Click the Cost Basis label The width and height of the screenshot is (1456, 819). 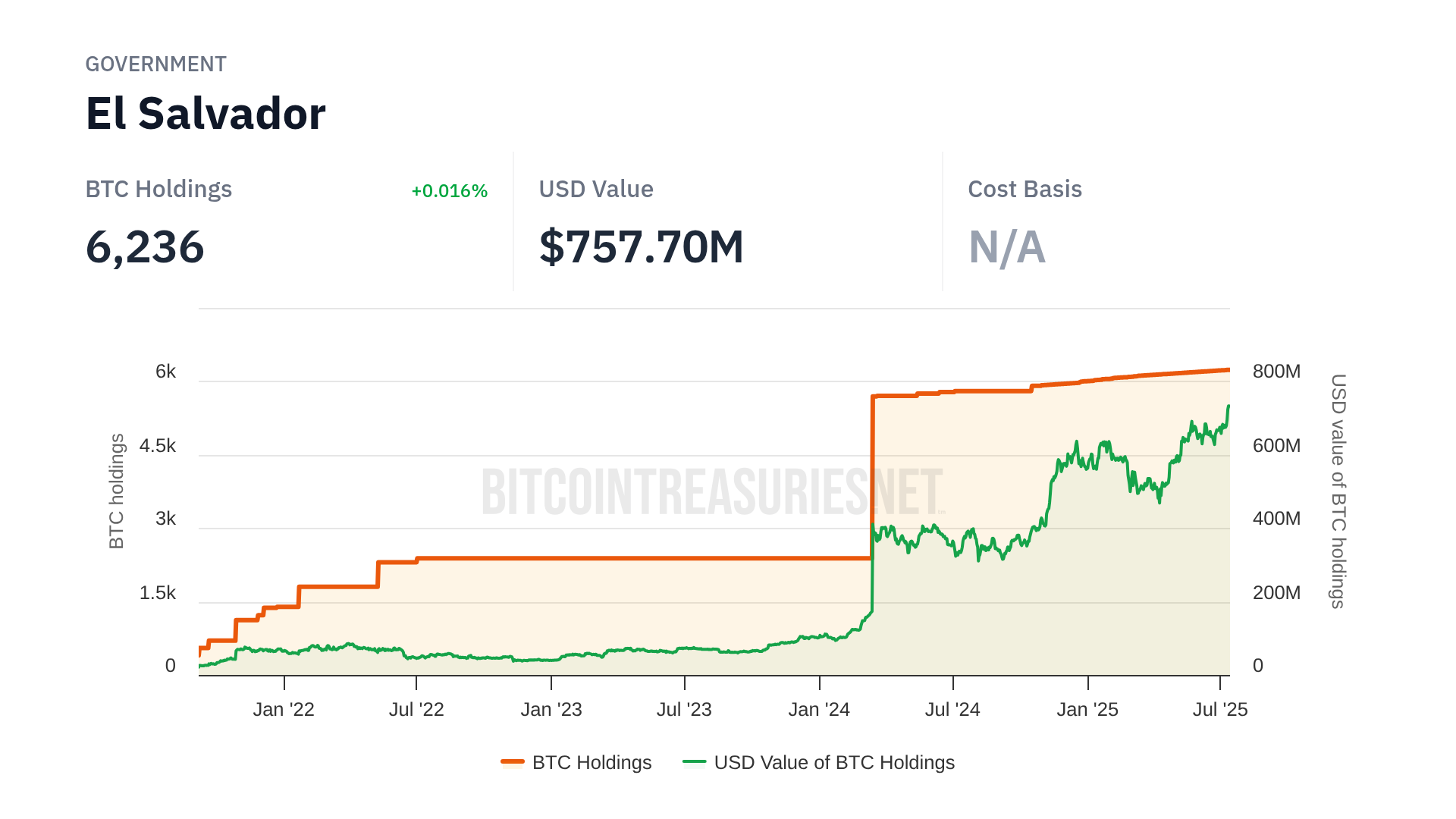tap(1025, 189)
